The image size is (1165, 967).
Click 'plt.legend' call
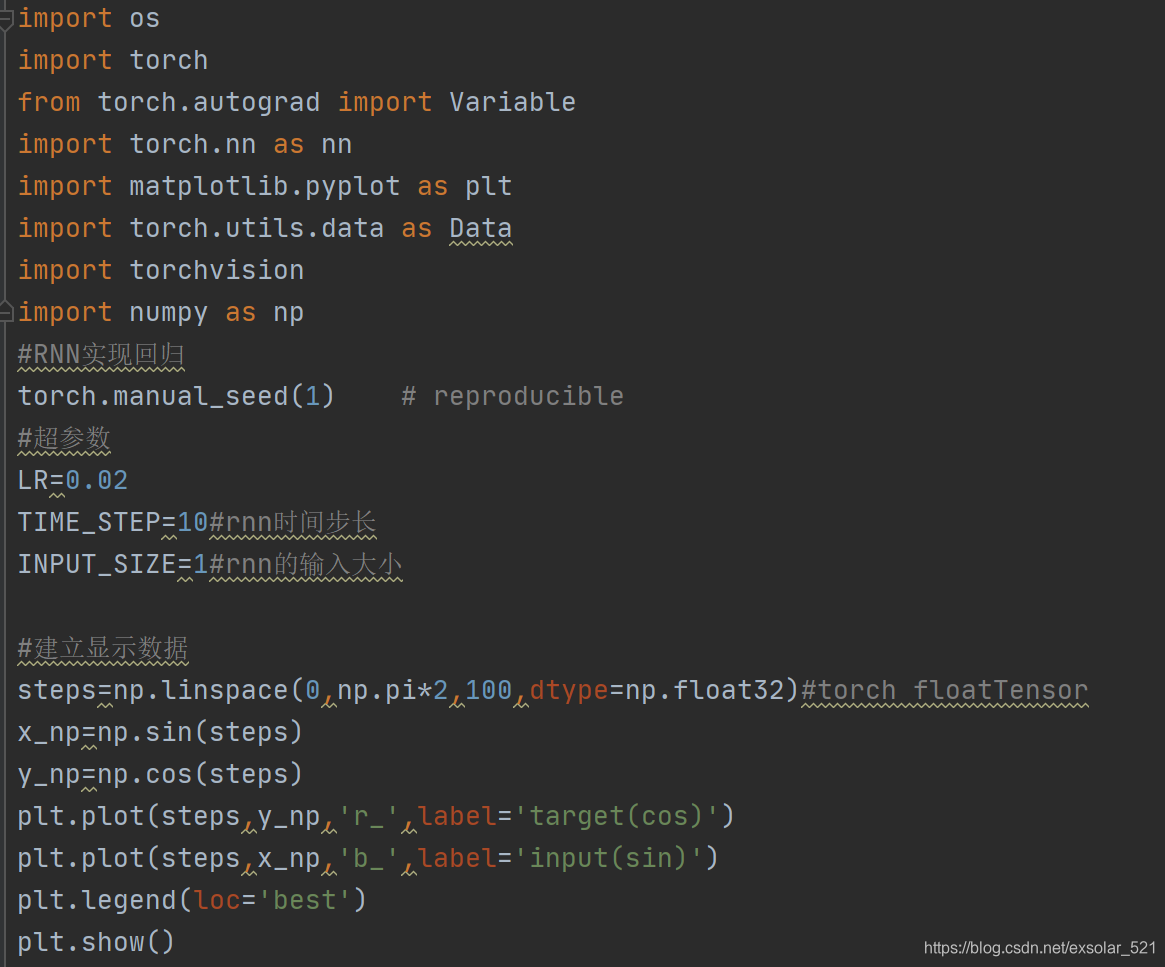97,900
